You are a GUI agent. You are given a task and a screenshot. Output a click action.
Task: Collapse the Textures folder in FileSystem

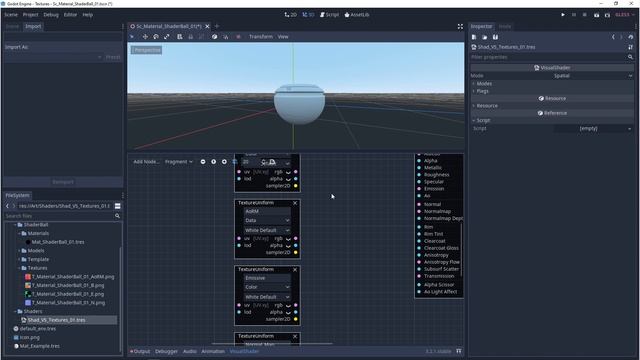[19, 268]
